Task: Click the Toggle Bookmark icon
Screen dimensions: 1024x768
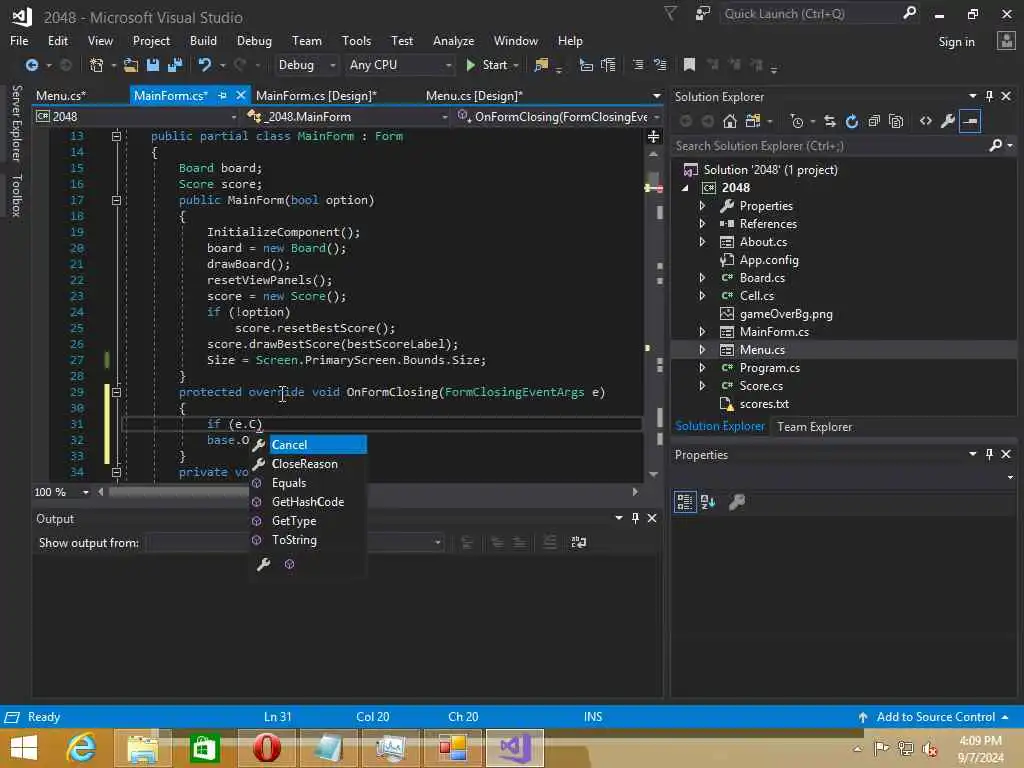Action: click(689, 65)
